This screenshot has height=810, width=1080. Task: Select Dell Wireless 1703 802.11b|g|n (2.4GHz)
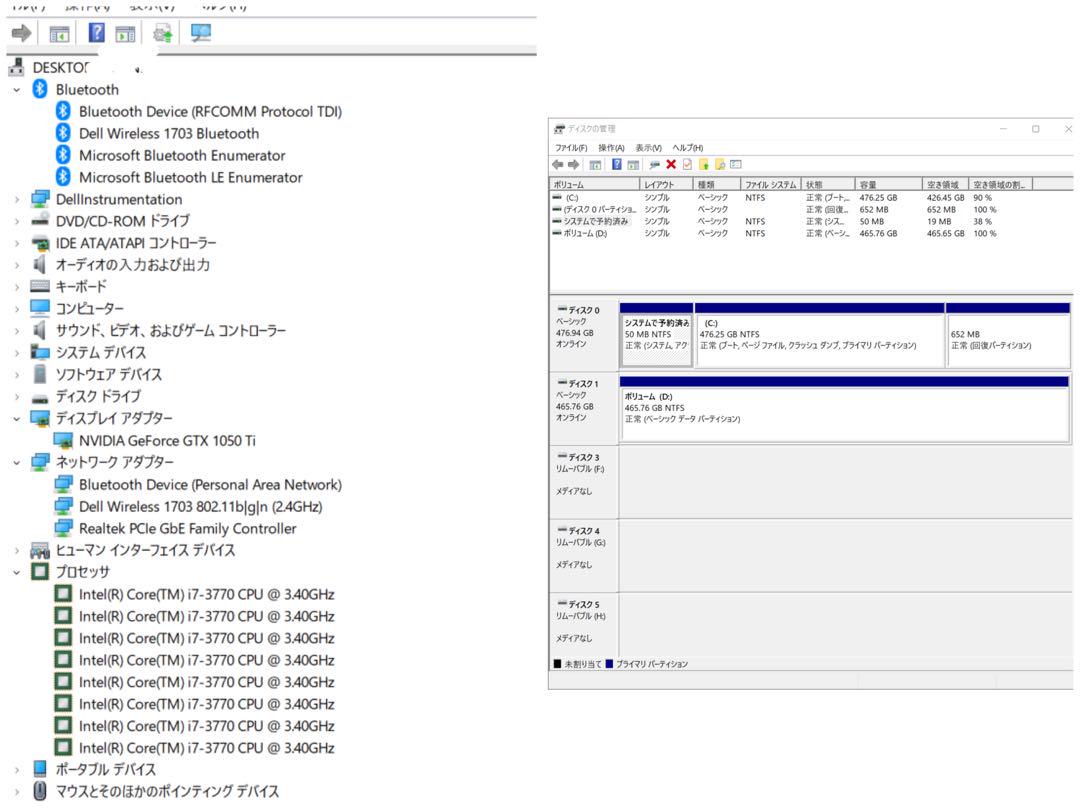tap(200, 507)
